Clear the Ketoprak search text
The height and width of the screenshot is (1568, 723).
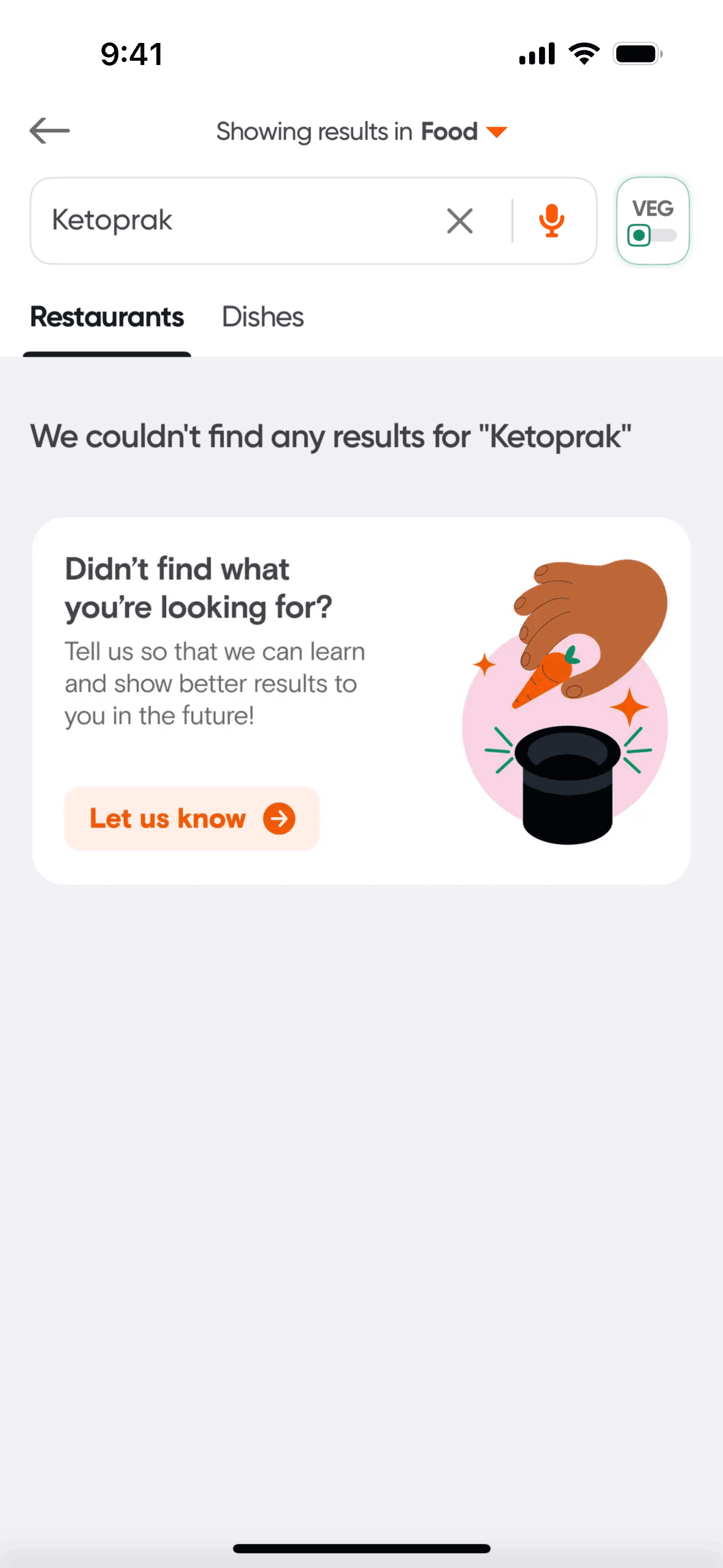click(460, 221)
